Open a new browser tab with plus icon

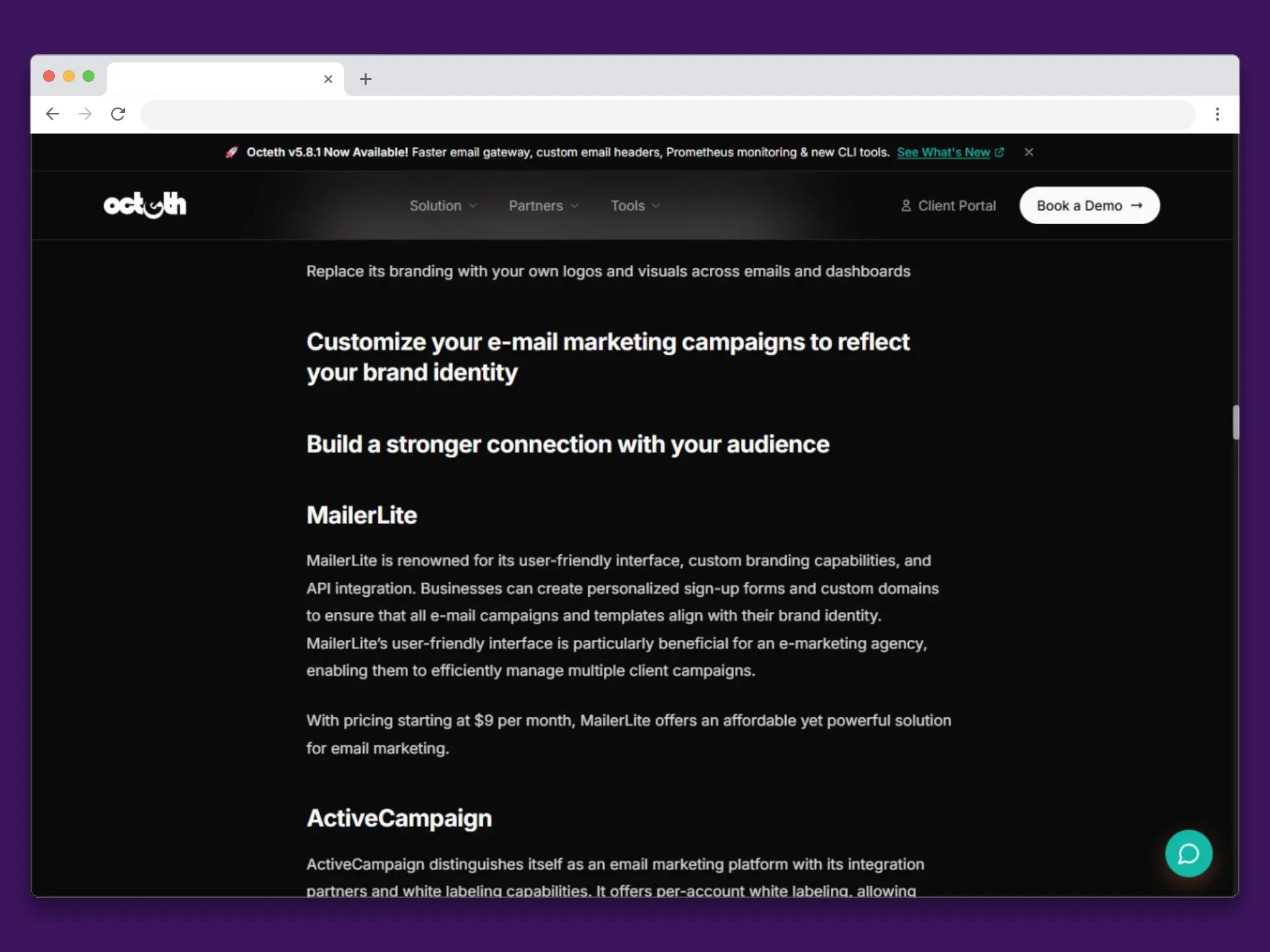click(365, 79)
